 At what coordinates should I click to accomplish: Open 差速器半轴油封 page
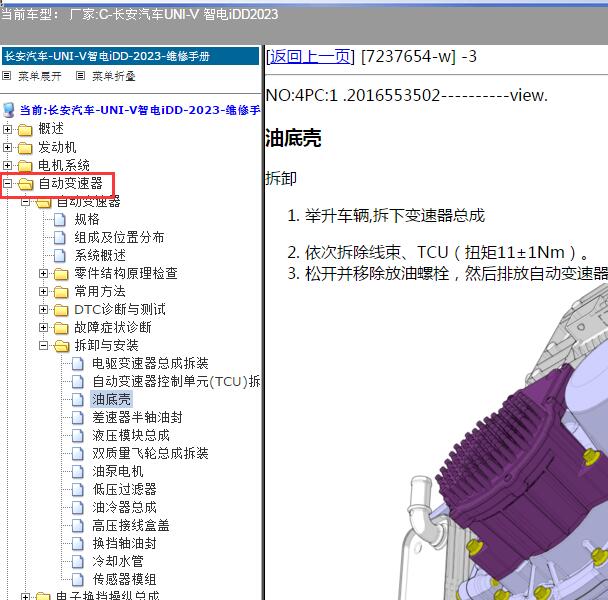coord(137,417)
